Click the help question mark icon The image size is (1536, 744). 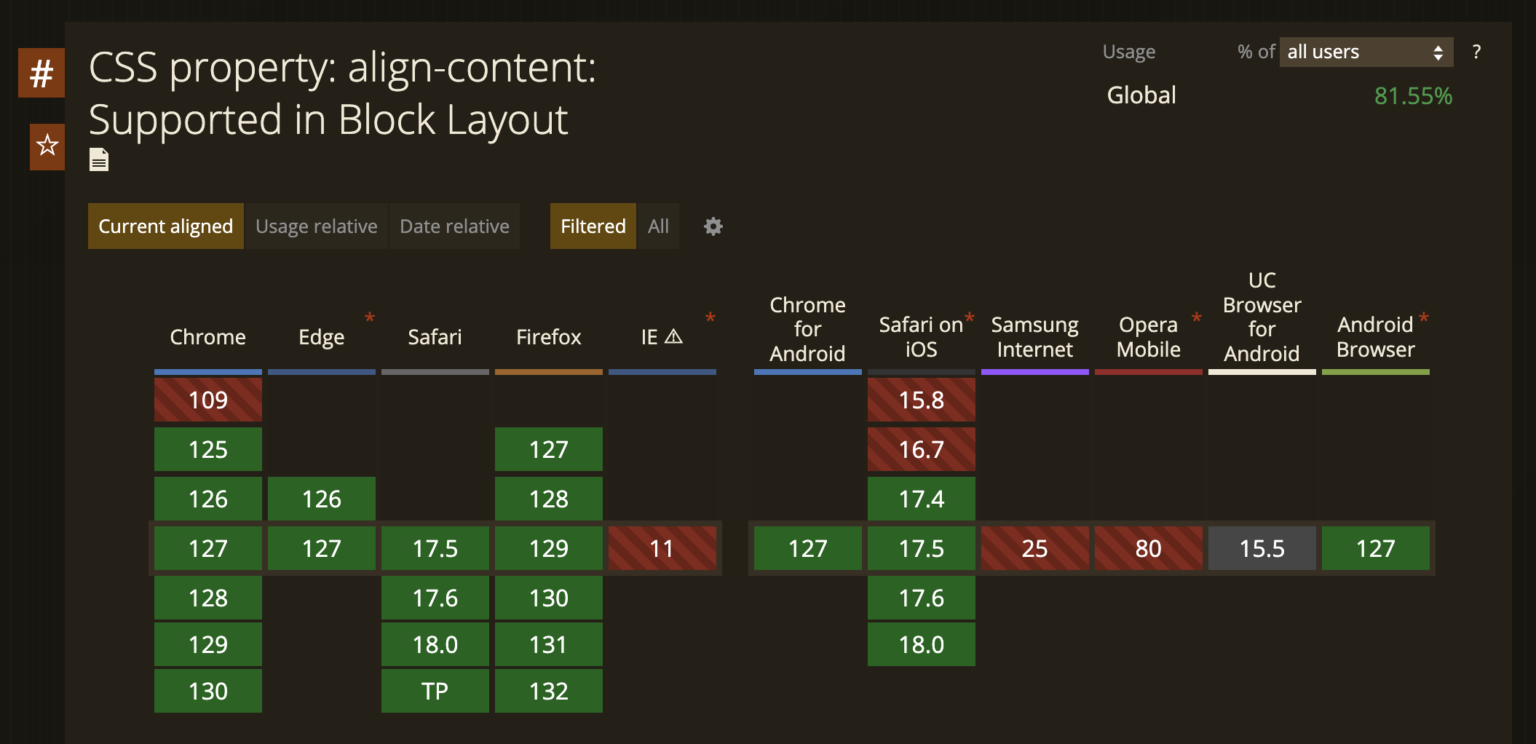click(1476, 52)
